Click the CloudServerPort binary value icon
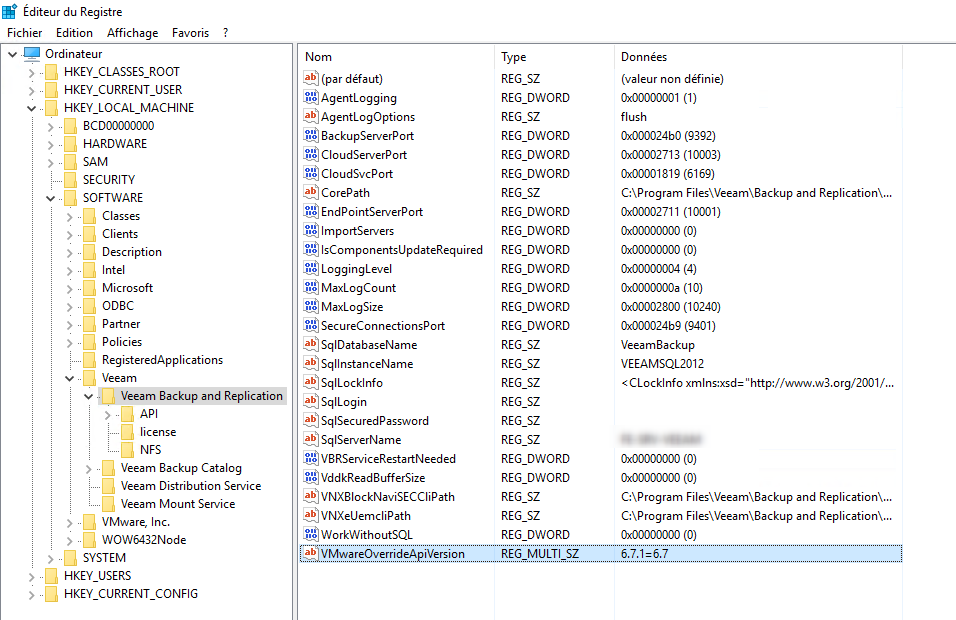Viewport: 956px width, 620px height. pyautogui.click(x=311, y=154)
